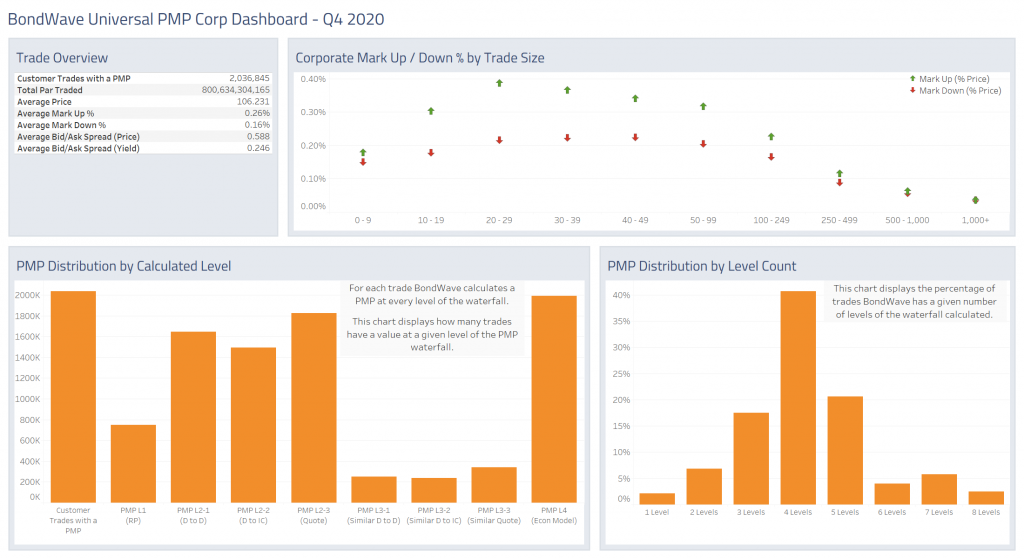The image size is (1024, 559).
Task: Select the PMP L3-3 (Similar Quote) bar
Action: [x=494, y=485]
